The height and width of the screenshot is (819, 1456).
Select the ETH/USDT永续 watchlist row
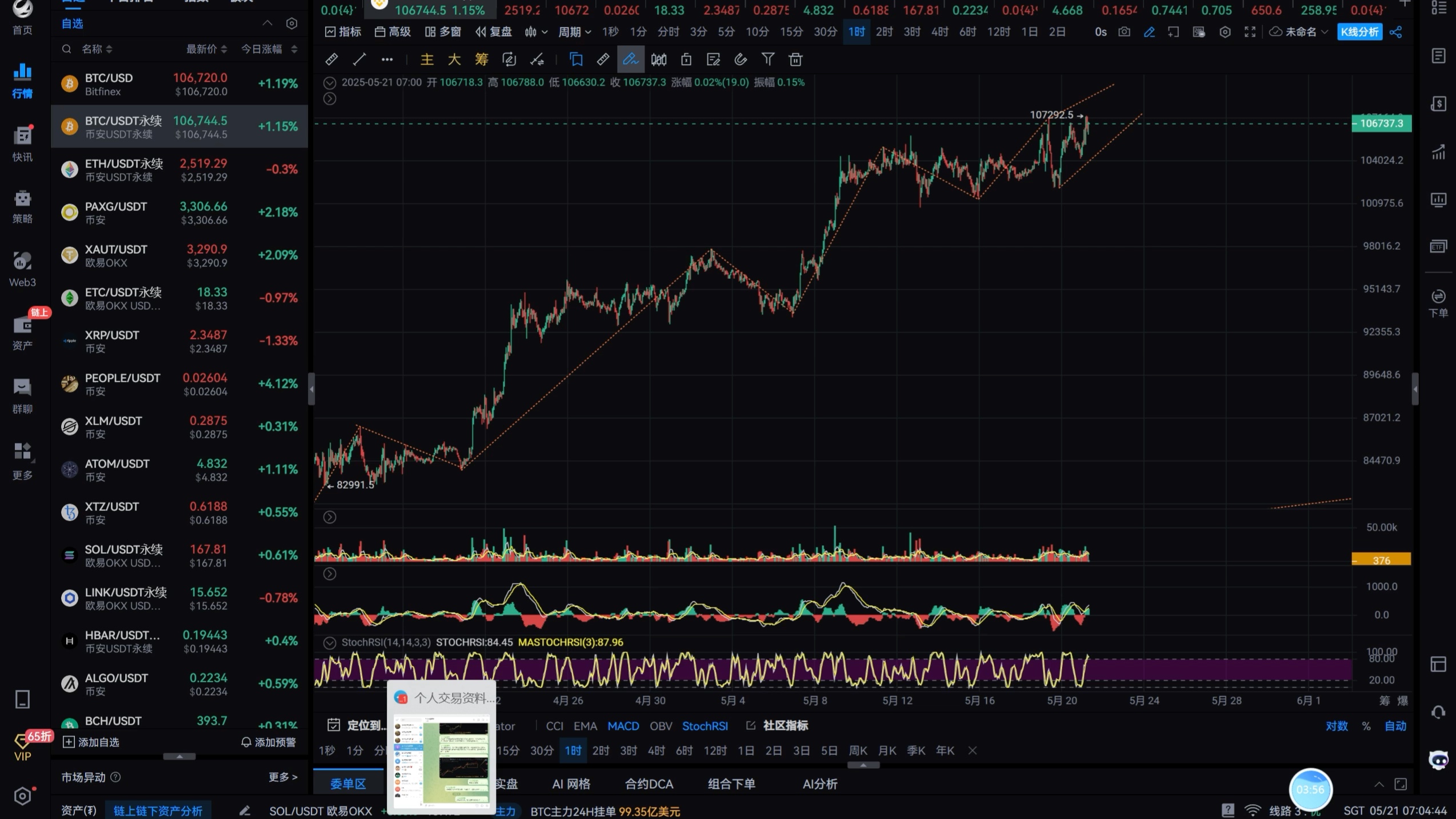(x=179, y=169)
